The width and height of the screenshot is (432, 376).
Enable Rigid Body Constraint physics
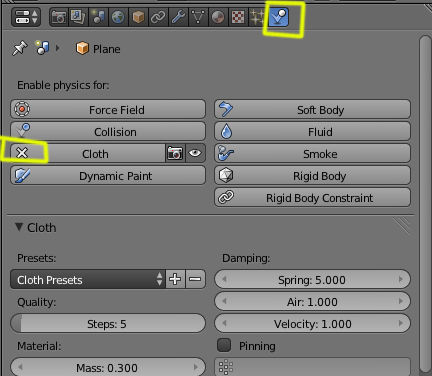point(312,197)
